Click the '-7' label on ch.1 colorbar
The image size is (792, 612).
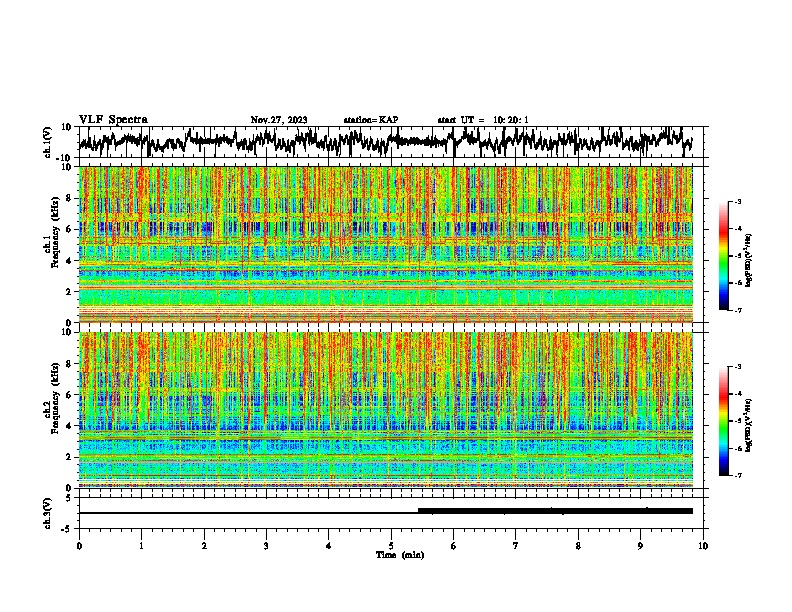pos(738,310)
